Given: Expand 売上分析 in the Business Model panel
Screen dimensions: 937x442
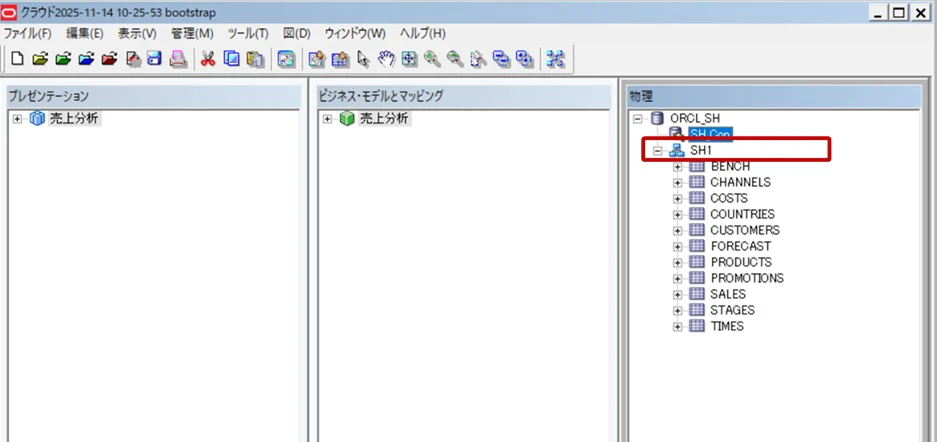Looking at the screenshot, I should [x=327, y=119].
